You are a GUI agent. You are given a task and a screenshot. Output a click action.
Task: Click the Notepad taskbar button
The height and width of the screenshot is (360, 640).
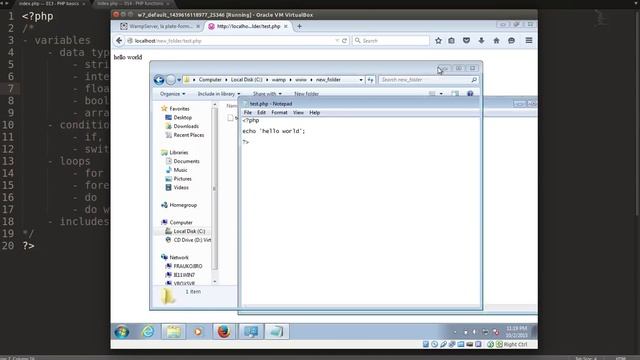click(x=277, y=332)
